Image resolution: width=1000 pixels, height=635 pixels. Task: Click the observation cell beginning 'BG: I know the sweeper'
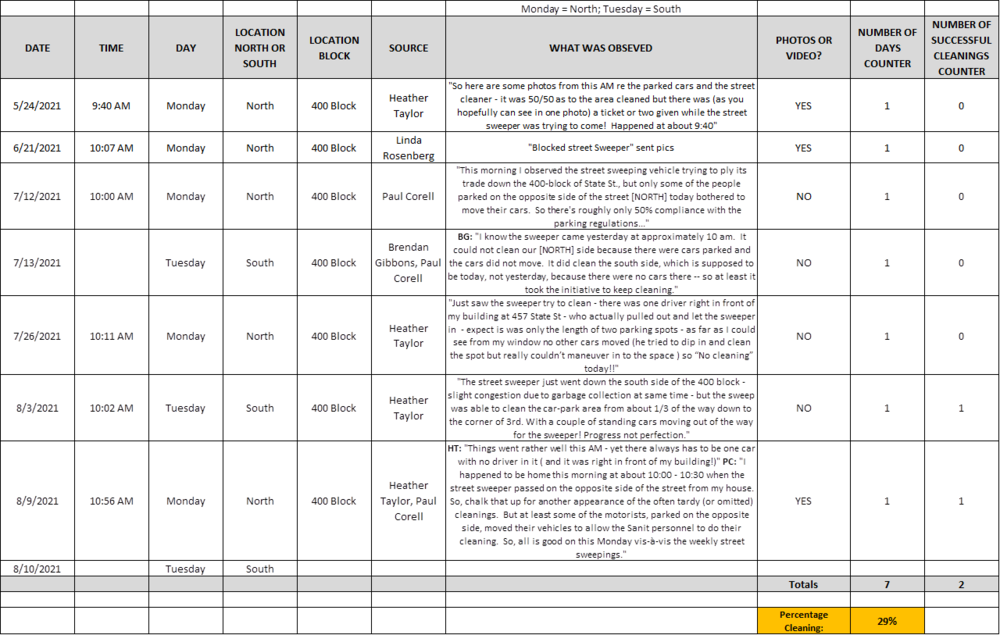pos(601,263)
